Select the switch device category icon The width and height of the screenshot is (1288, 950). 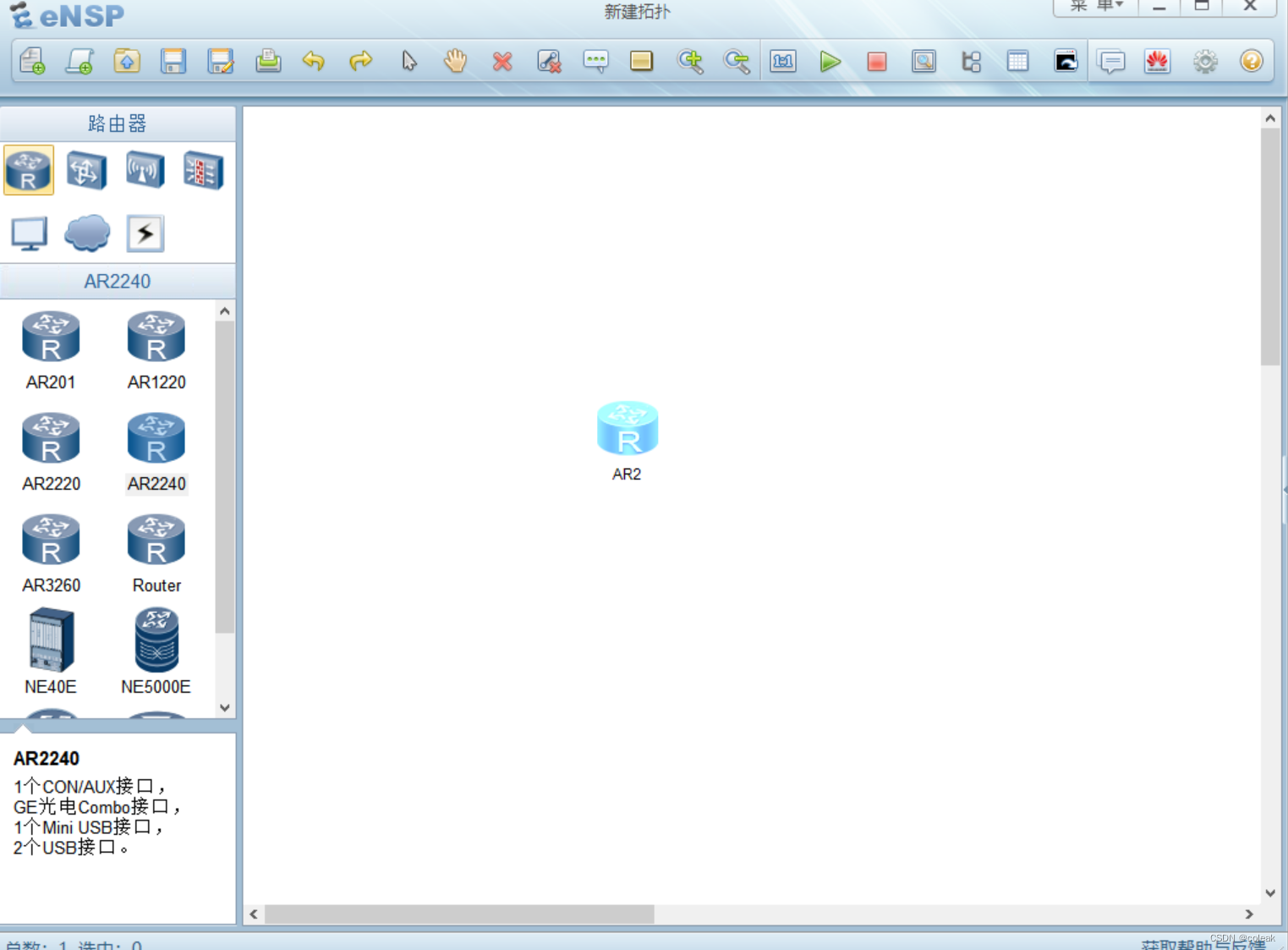point(86,170)
